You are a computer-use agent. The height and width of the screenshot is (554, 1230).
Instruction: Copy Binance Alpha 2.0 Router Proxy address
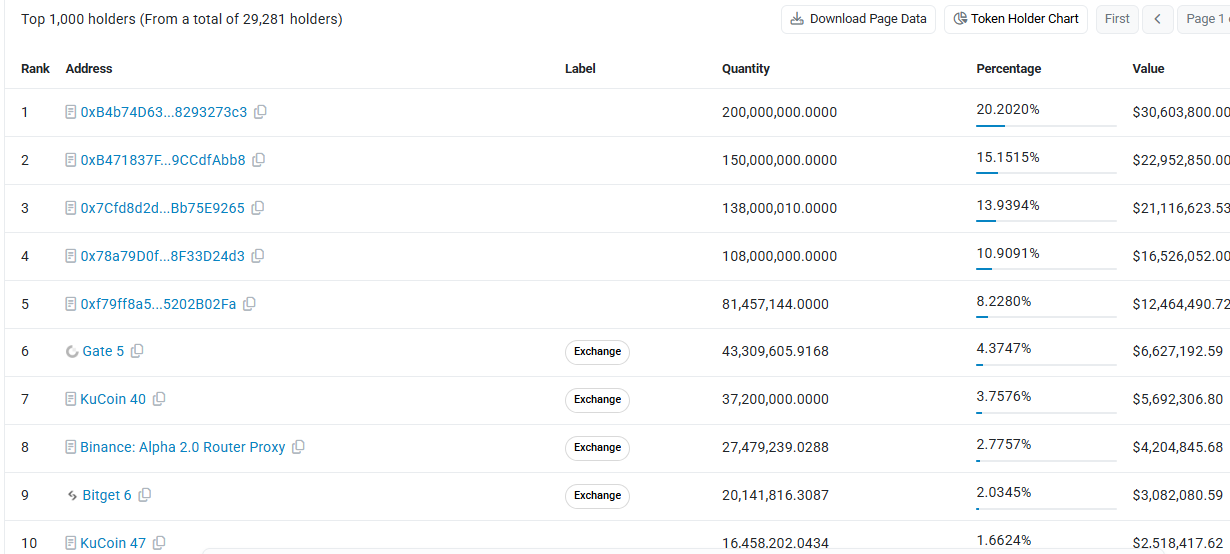coord(298,447)
